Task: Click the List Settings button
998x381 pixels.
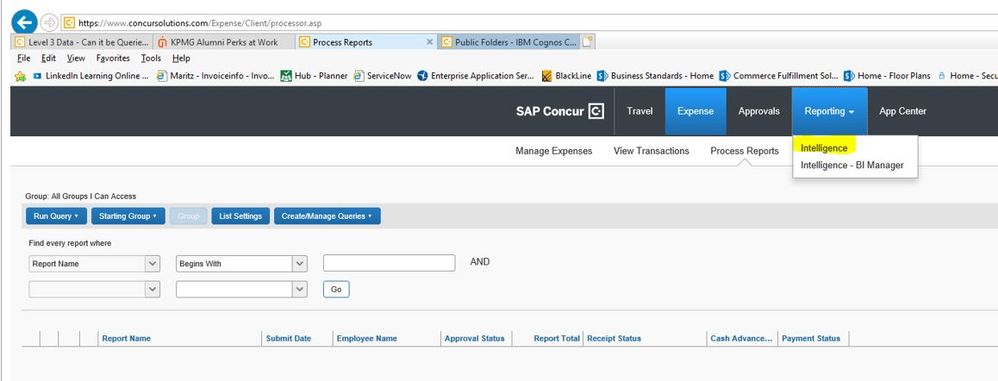Action: click(241, 216)
